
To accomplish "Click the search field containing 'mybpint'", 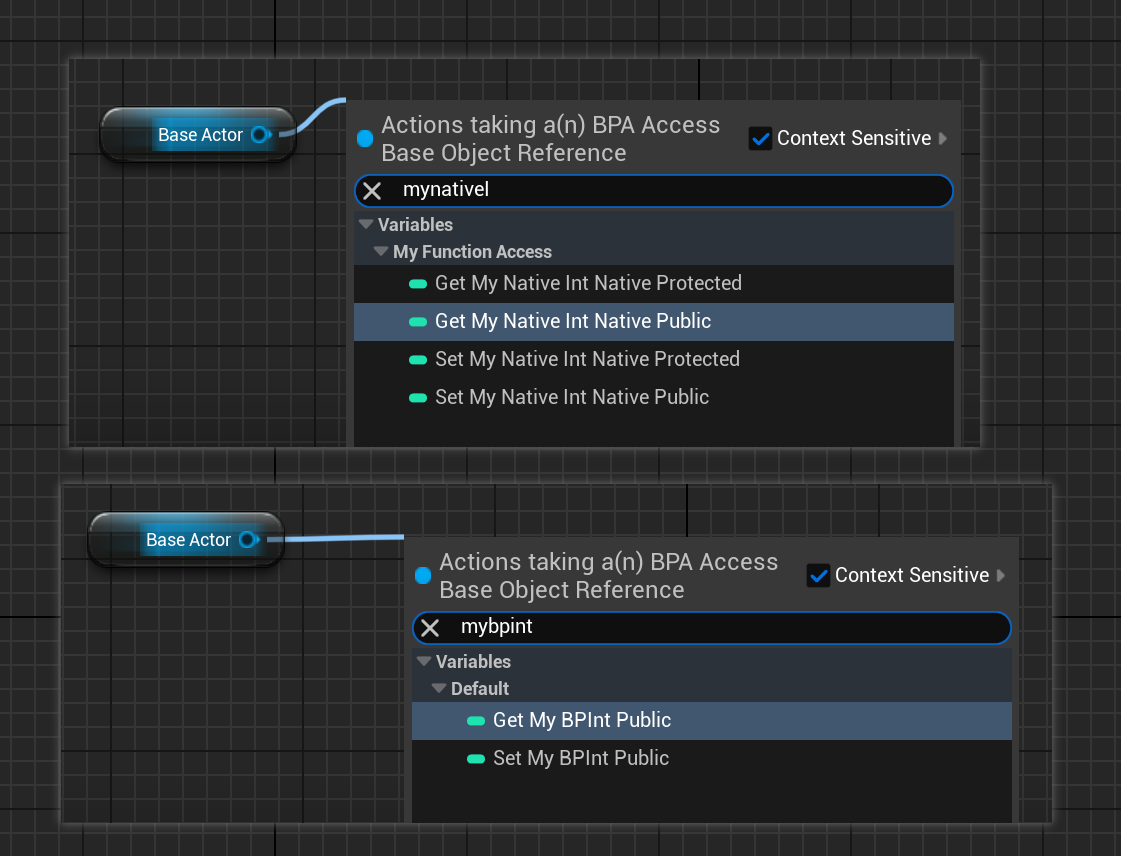I will [x=720, y=628].
